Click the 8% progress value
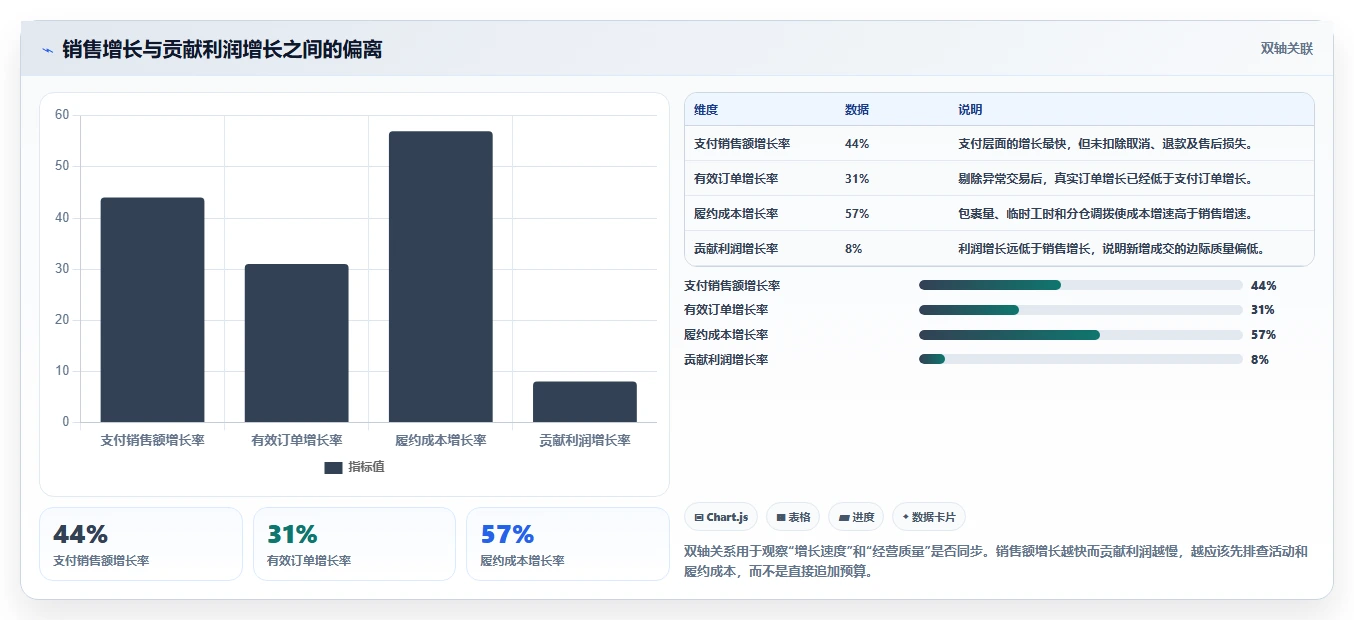 (x=1260, y=360)
